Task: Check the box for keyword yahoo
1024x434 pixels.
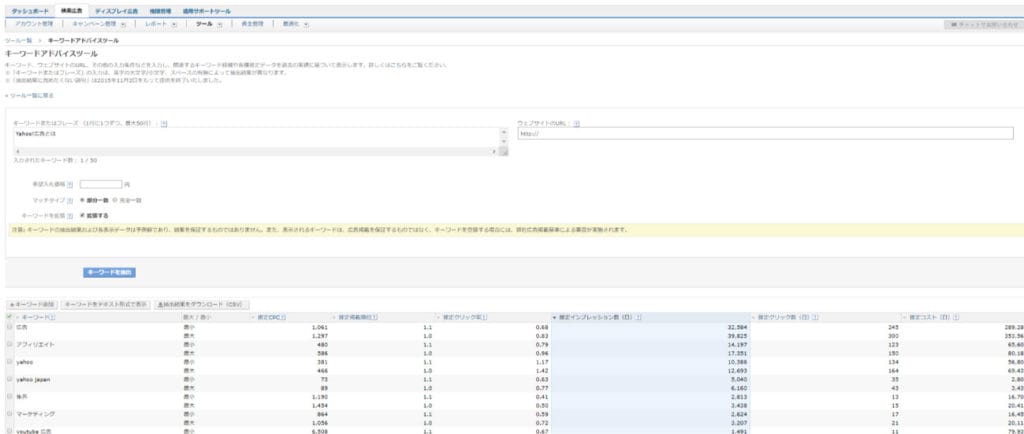Action: (x=9, y=362)
